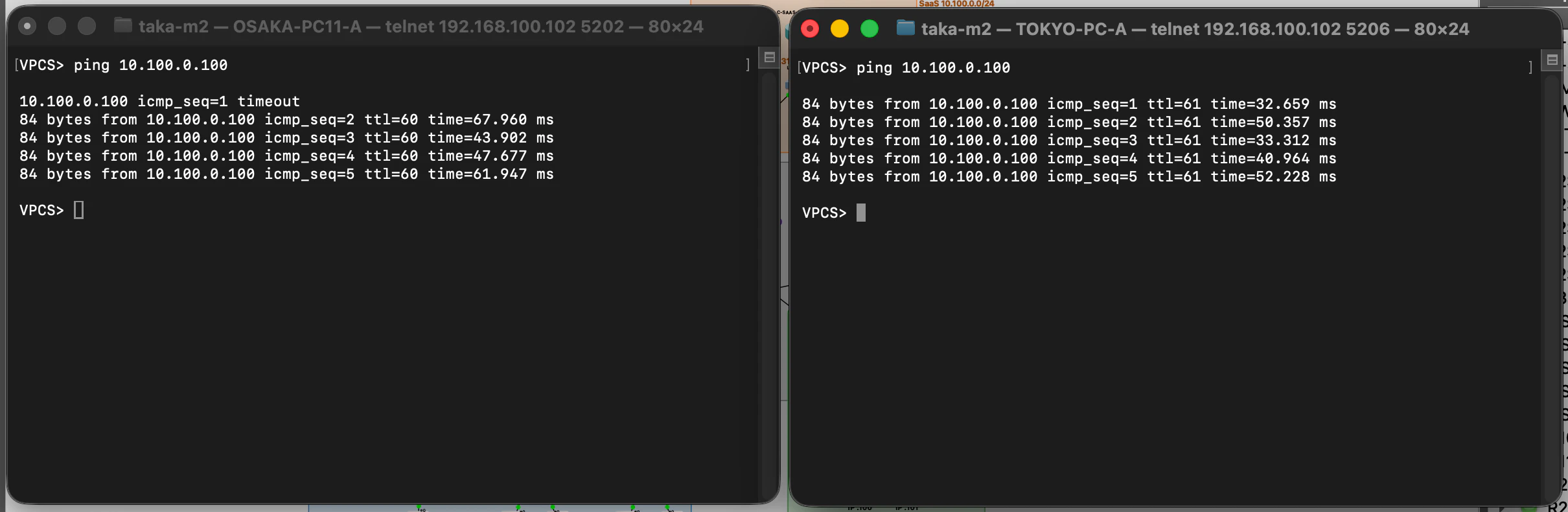Click the icmp_seq=3 time=33.312 ms line
The height and width of the screenshot is (512, 1568).
tap(1069, 140)
